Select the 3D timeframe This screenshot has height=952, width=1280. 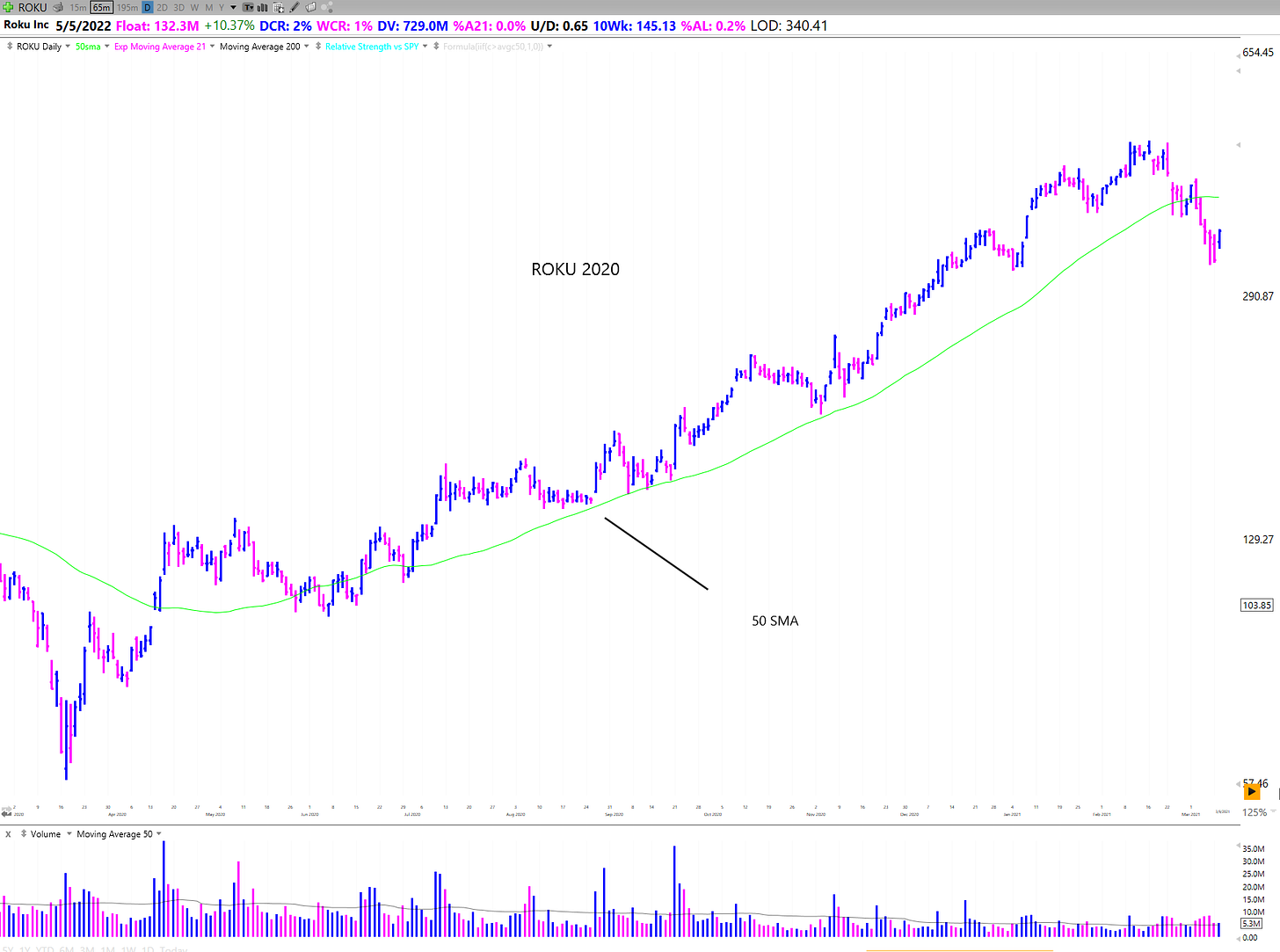(179, 7)
